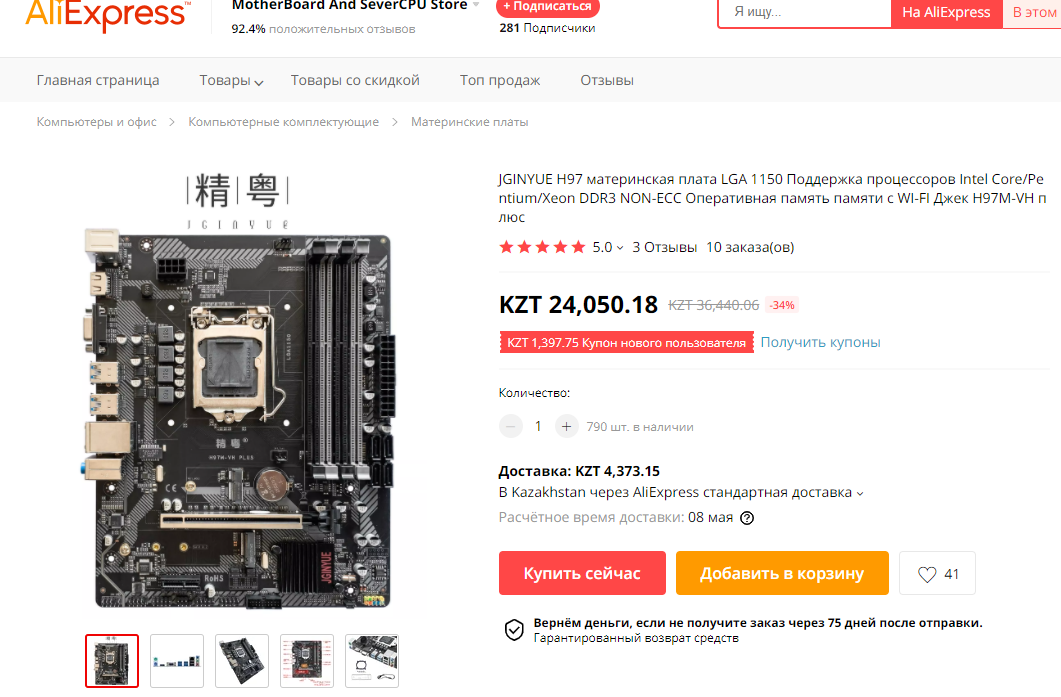The image size is (1061, 697).
Task: Click the wishlist heart icon
Action: [926, 575]
